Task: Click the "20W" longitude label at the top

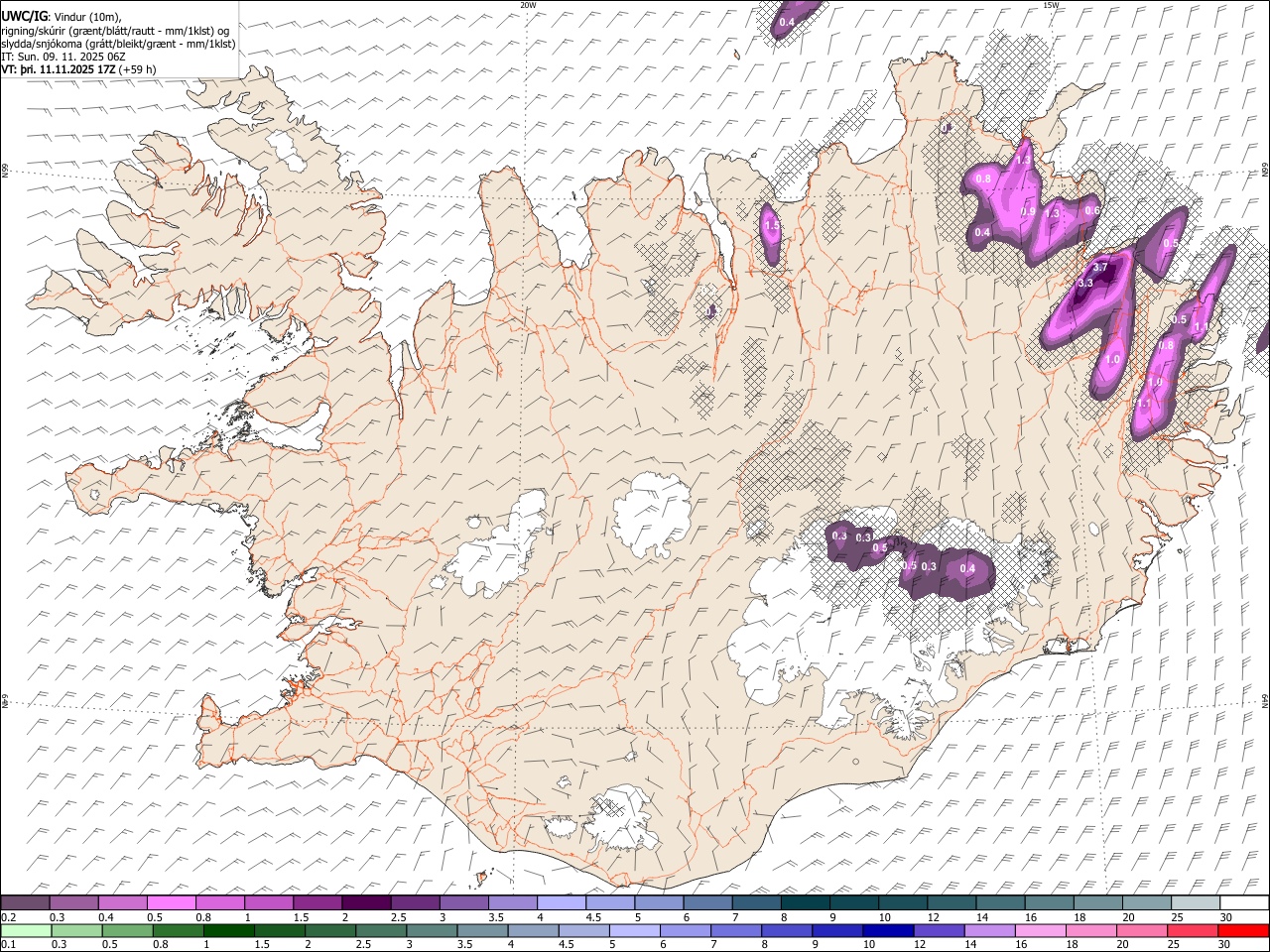Action: [x=528, y=5]
